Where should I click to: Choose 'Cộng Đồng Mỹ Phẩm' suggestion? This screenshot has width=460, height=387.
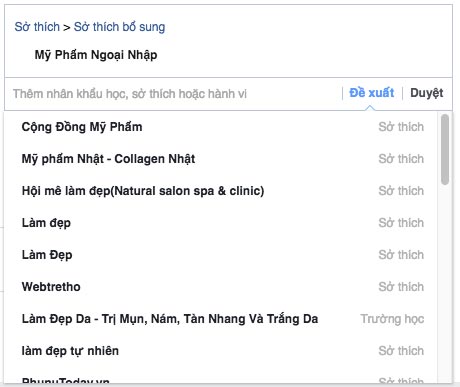click(x=221, y=127)
